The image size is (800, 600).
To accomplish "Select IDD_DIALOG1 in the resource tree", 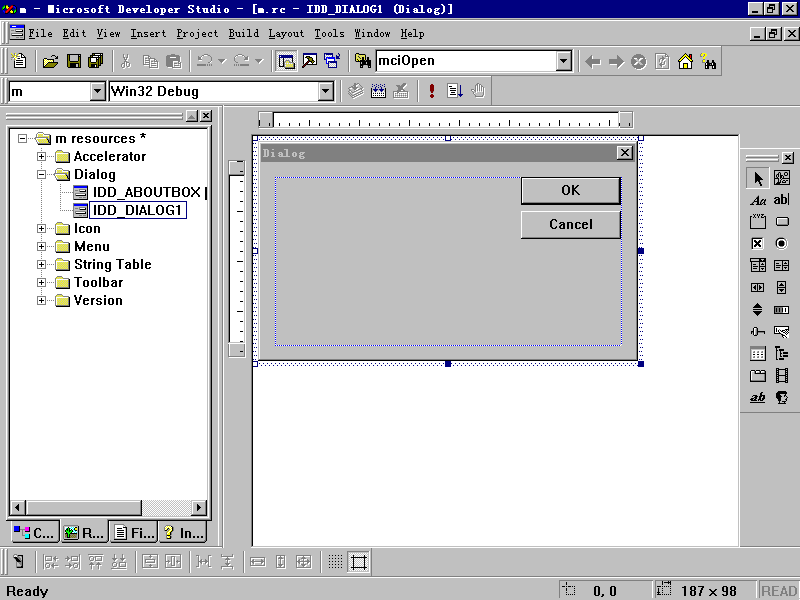I will tap(138, 210).
